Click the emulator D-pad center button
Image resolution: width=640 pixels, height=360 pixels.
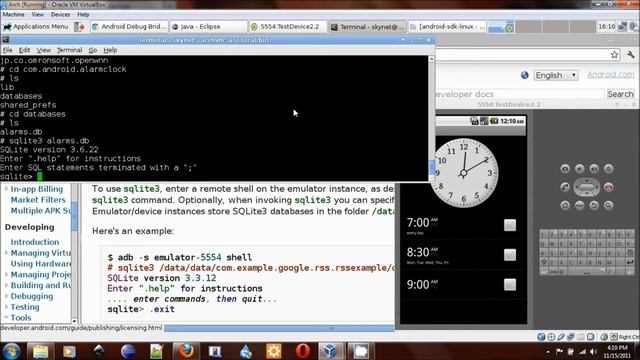[x=587, y=187]
